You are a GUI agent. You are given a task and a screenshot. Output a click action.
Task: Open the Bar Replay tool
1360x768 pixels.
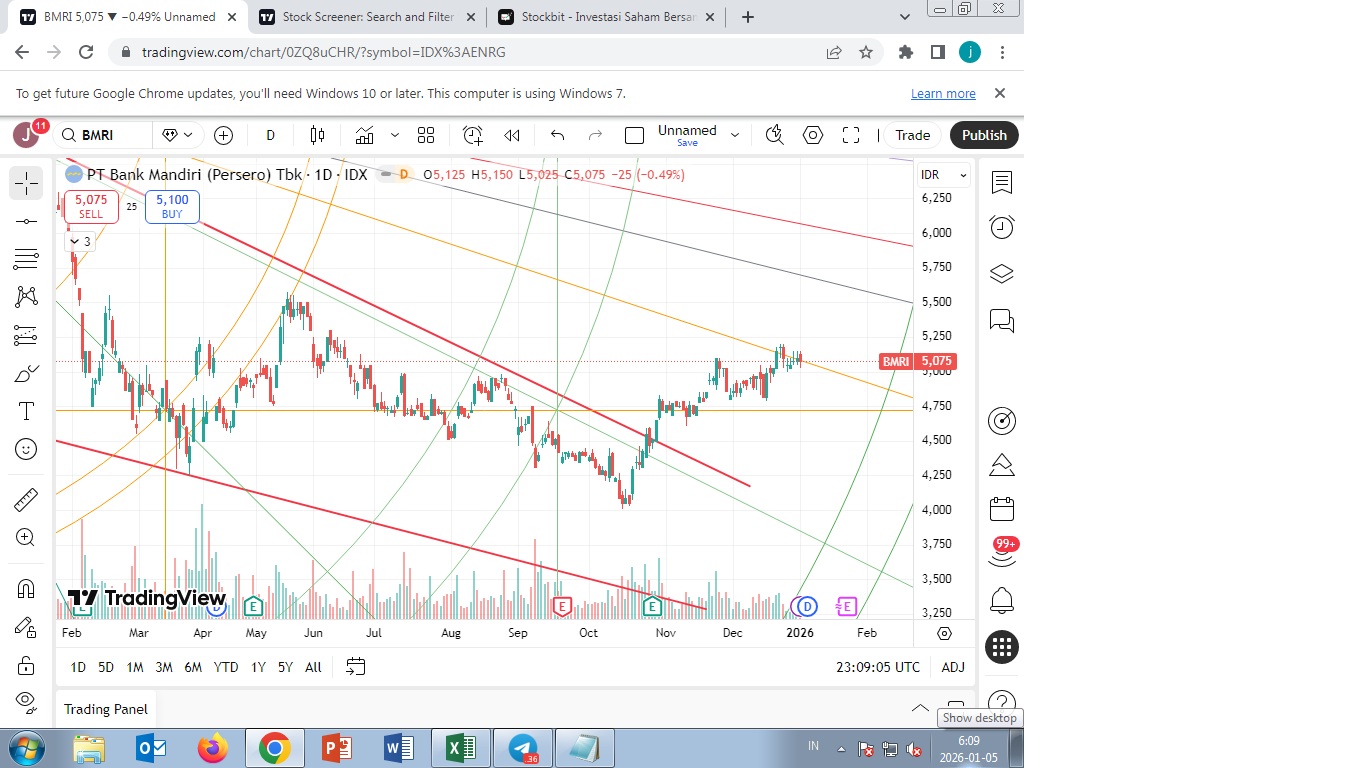512,135
